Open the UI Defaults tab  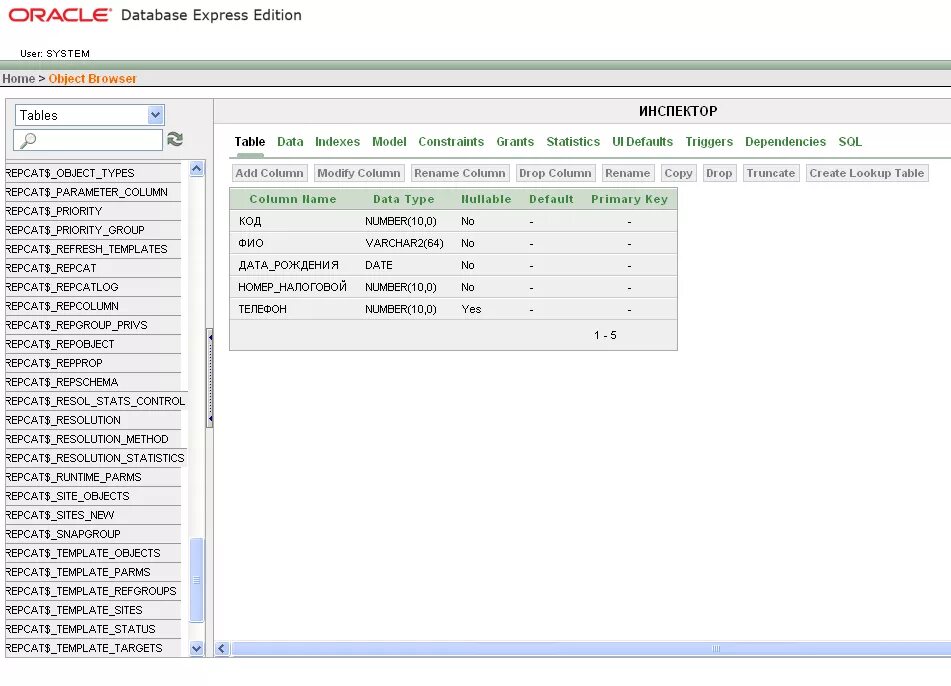642,141
